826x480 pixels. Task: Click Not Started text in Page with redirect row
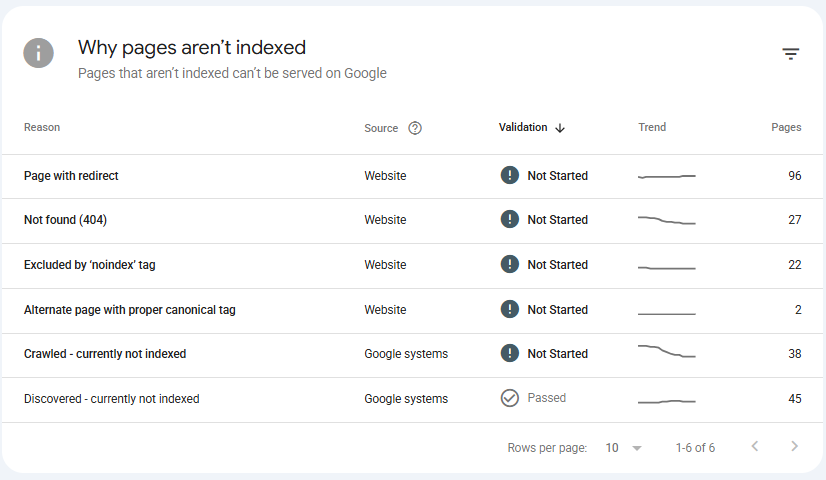click(x=557, y=176)
